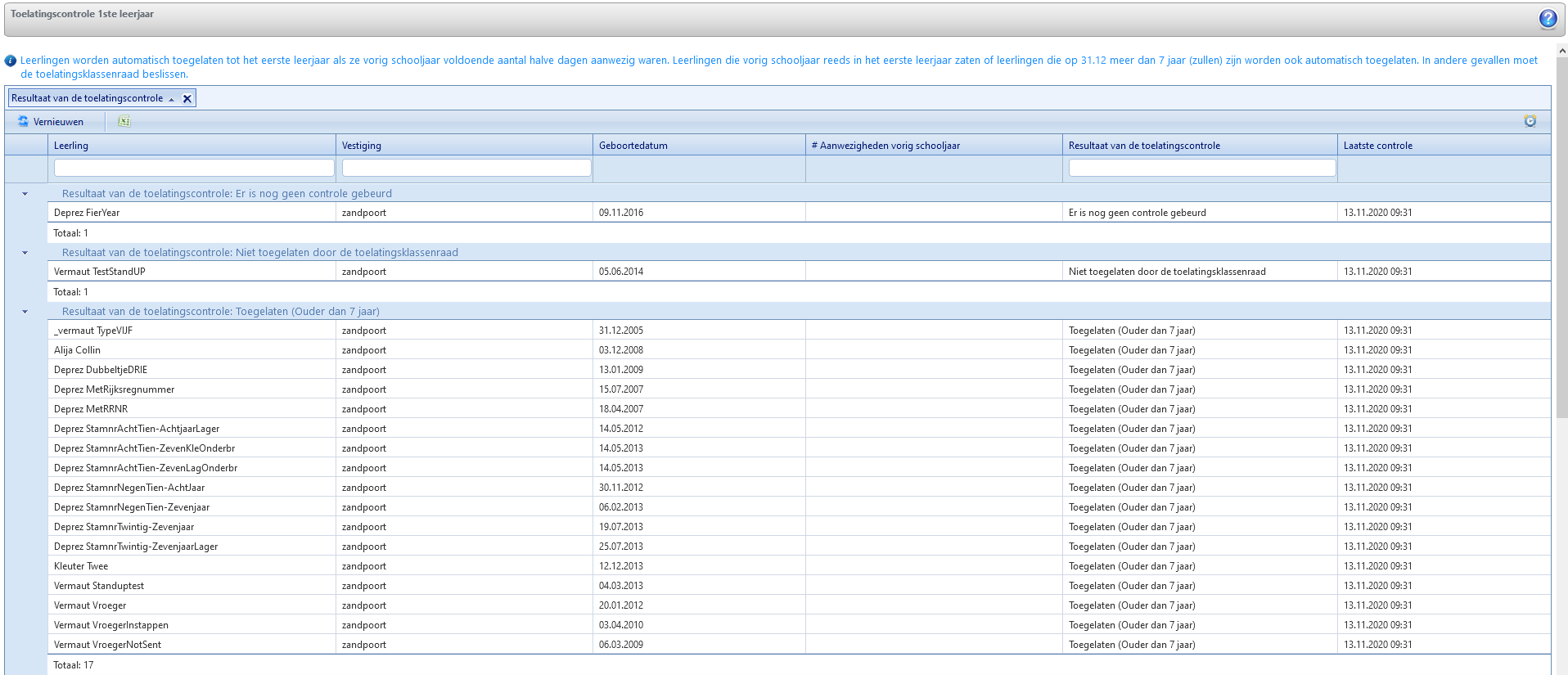This screenshot has height=675, width=1568.
Task: Click 'zandpoort' in the Deprez FierYear row
Action: pyautogui.click(x=364, y=213)
